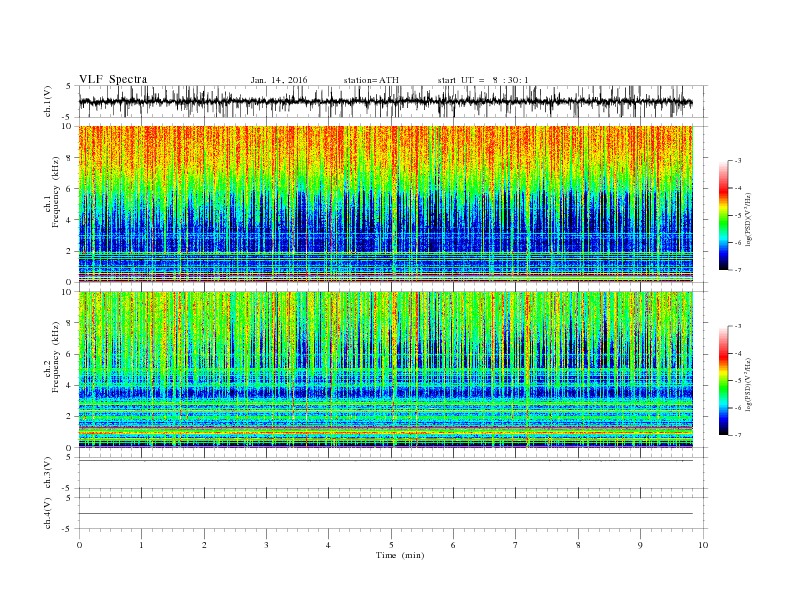
Task: Select the "Time (min)" axis label
Action: (x=400, y=555)
